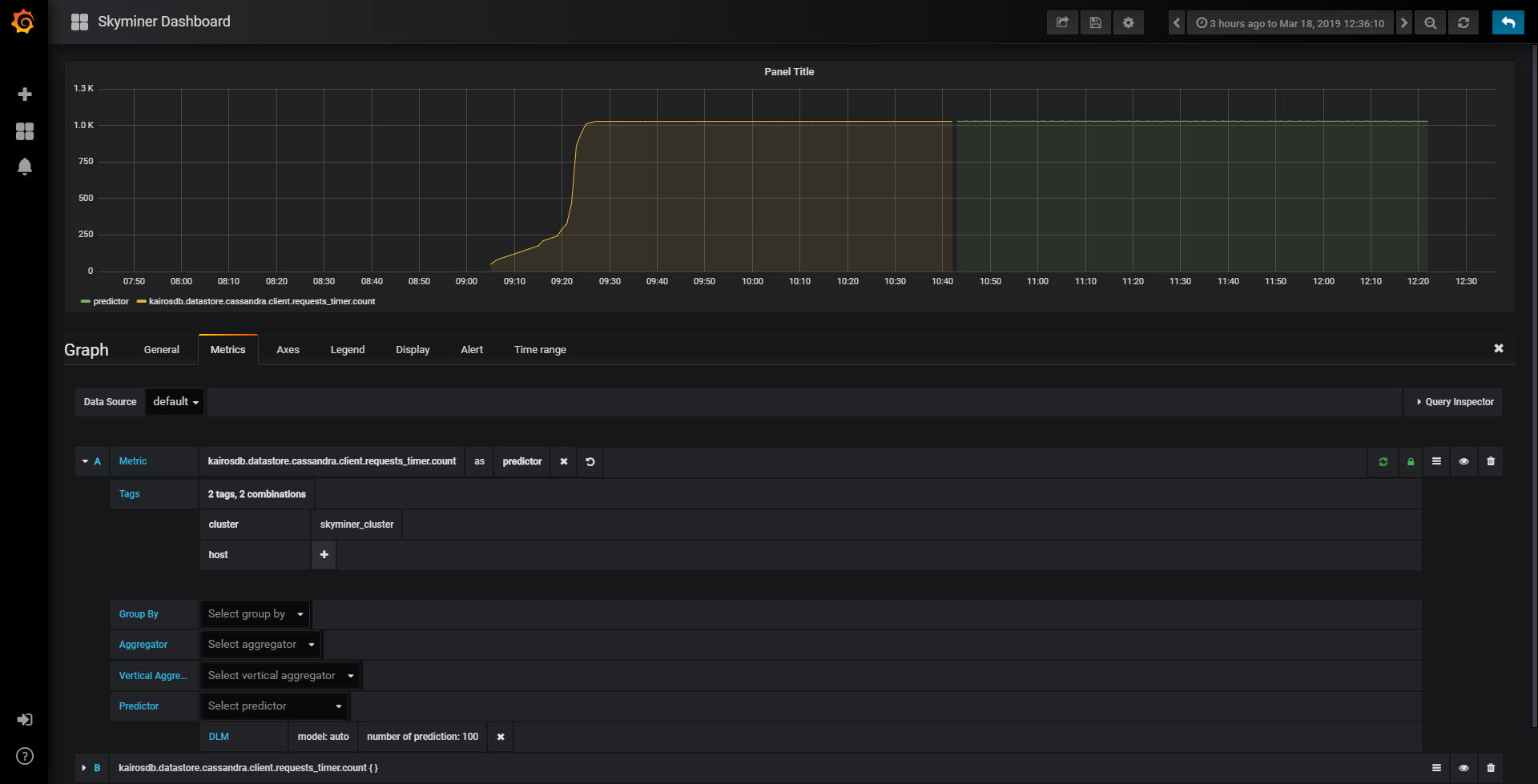Click the zoom out magnifier icon
Viewport: 1538px width, 784px height.
1430,22
